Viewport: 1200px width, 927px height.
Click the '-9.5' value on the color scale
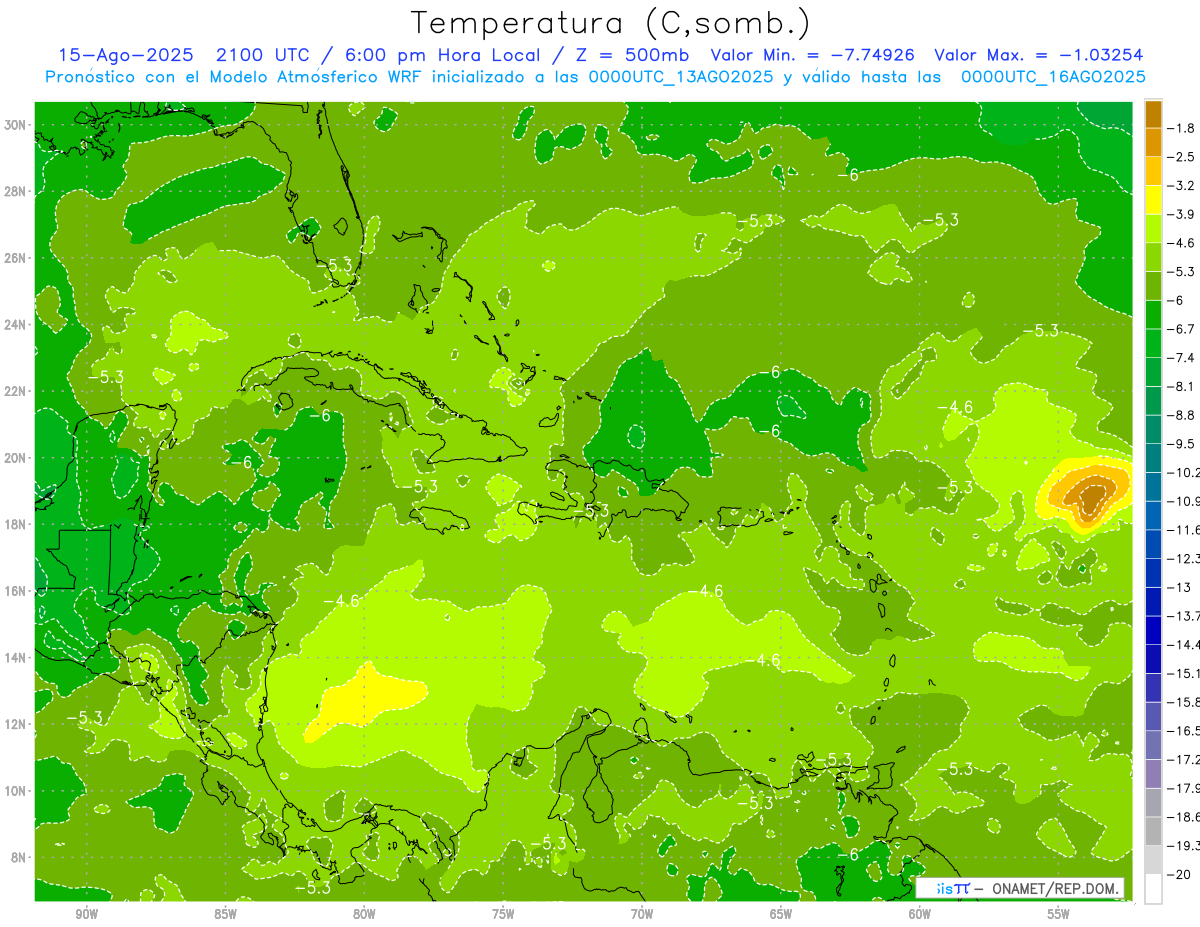[x=1182, y=444]
